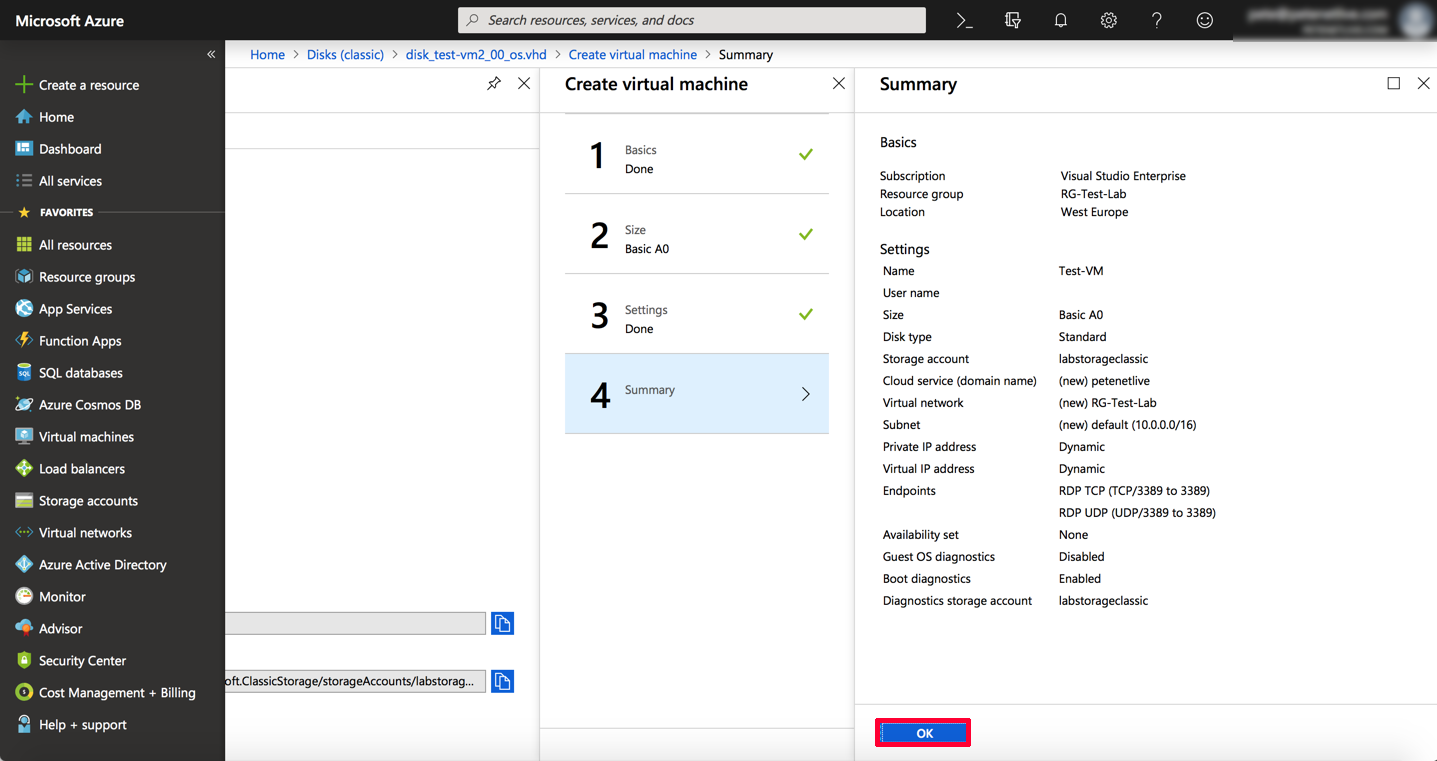This screenshot has width=1437, height=761.
Task: Click the ClassicStorage storageAccounts path field
Action: 355,682
